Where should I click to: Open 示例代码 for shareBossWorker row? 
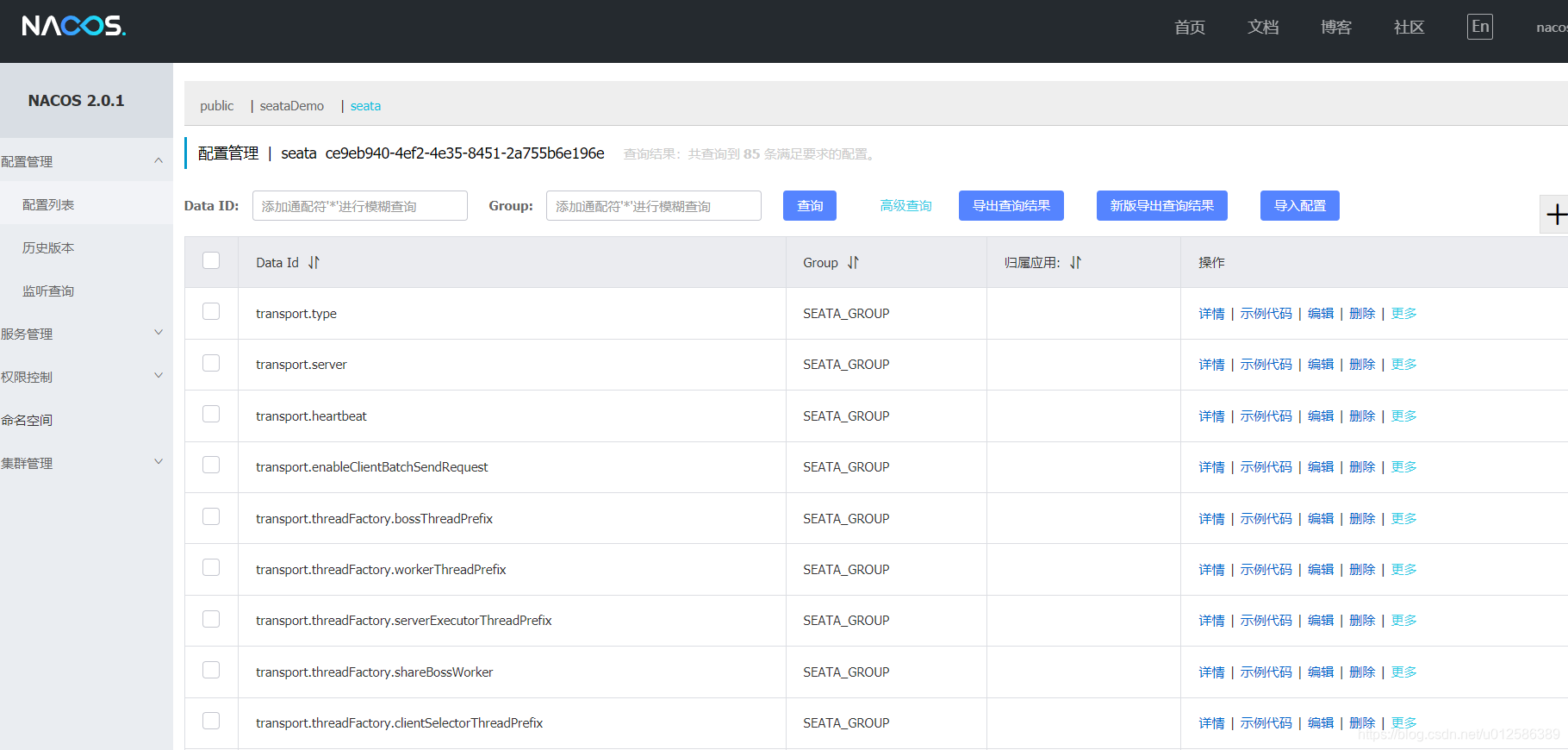[x=1266, y=672]
